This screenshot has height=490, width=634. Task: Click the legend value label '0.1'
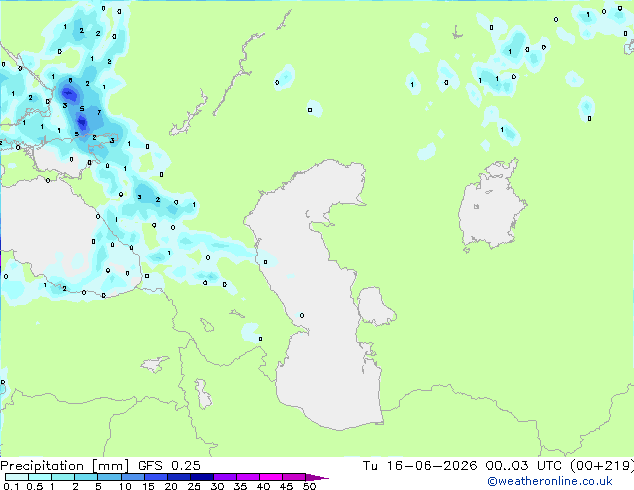(11, 486)
